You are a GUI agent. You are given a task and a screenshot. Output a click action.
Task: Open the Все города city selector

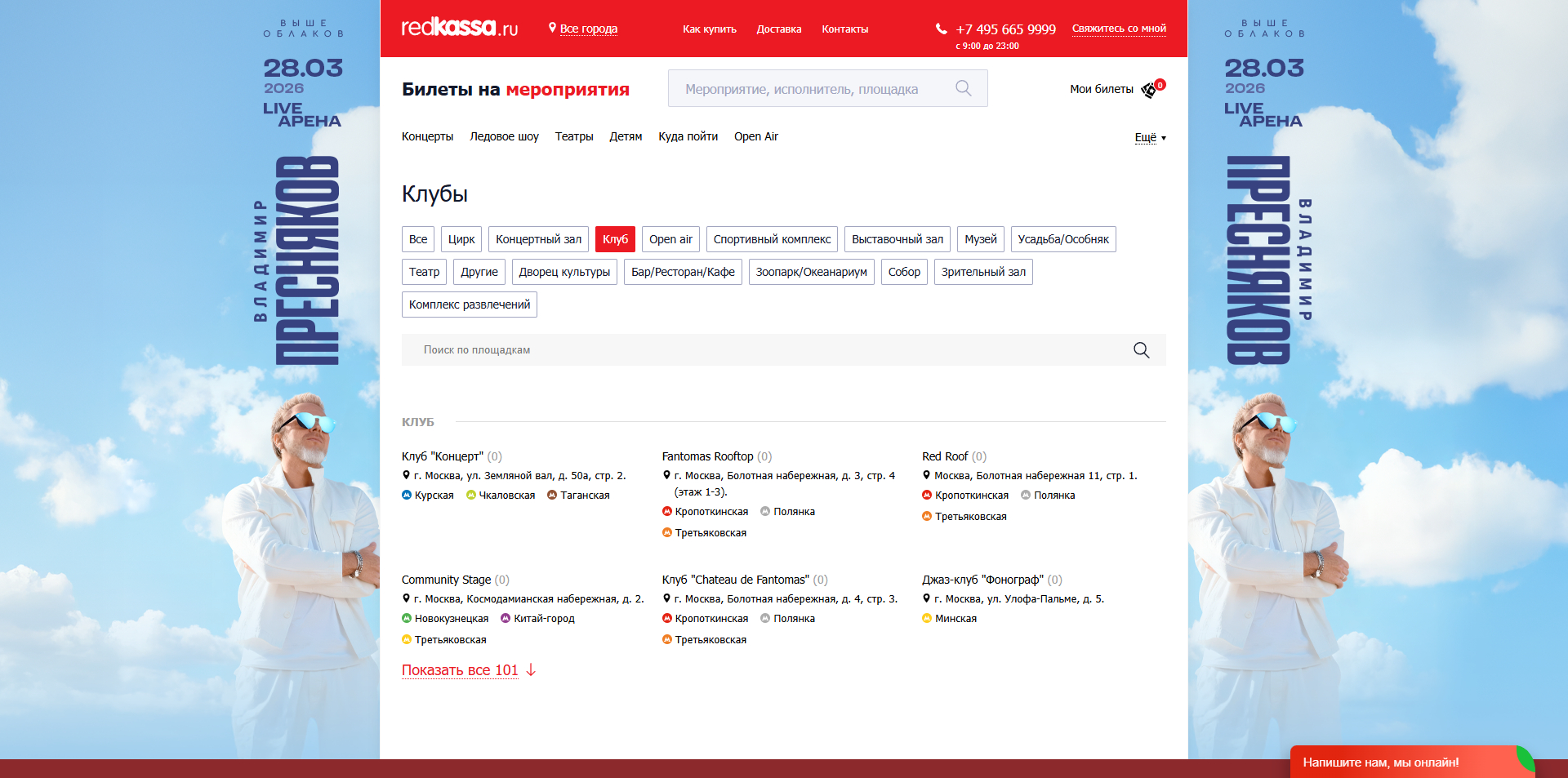point(588,29)
